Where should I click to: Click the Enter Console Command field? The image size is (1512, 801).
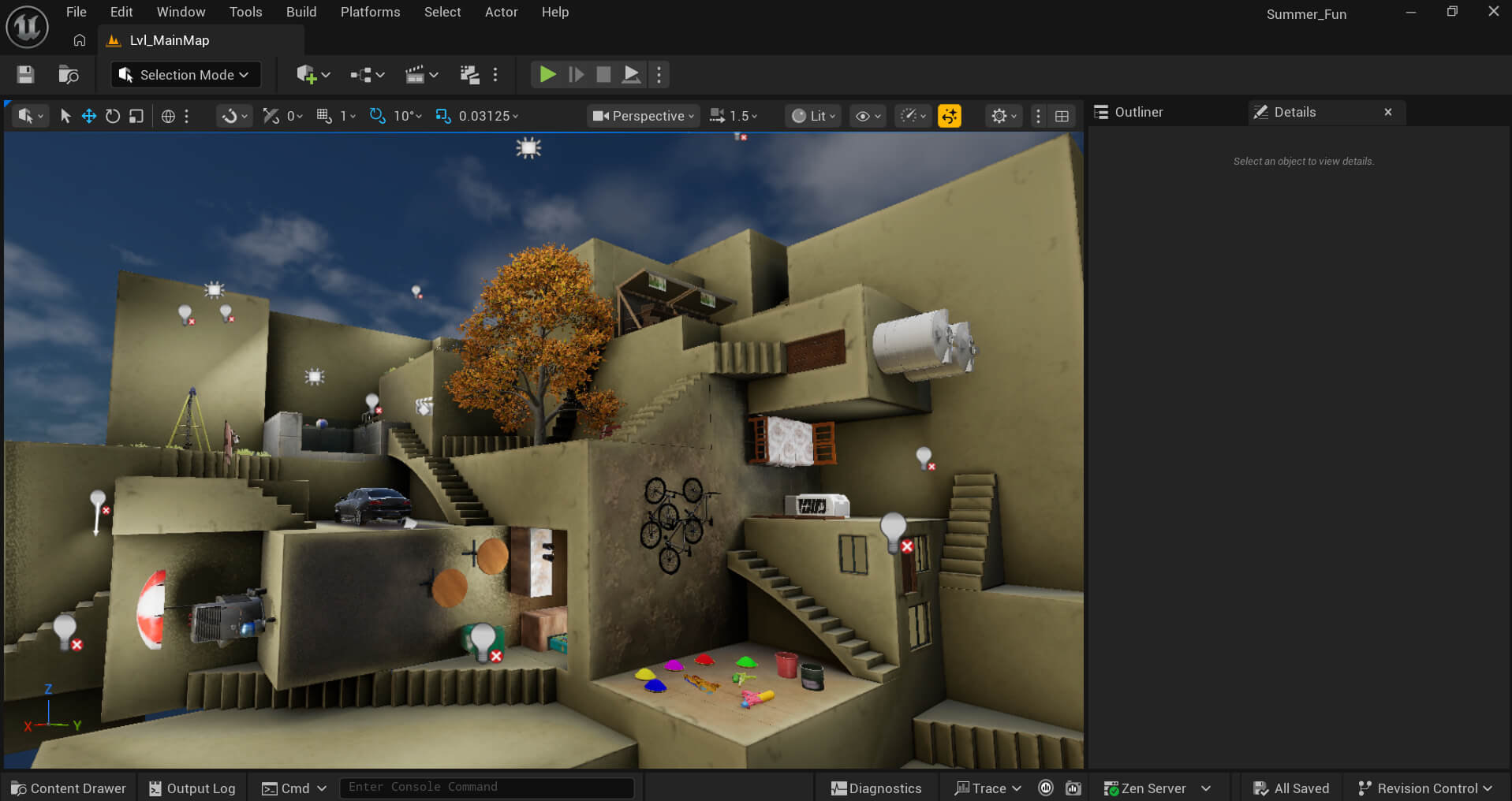487,788
